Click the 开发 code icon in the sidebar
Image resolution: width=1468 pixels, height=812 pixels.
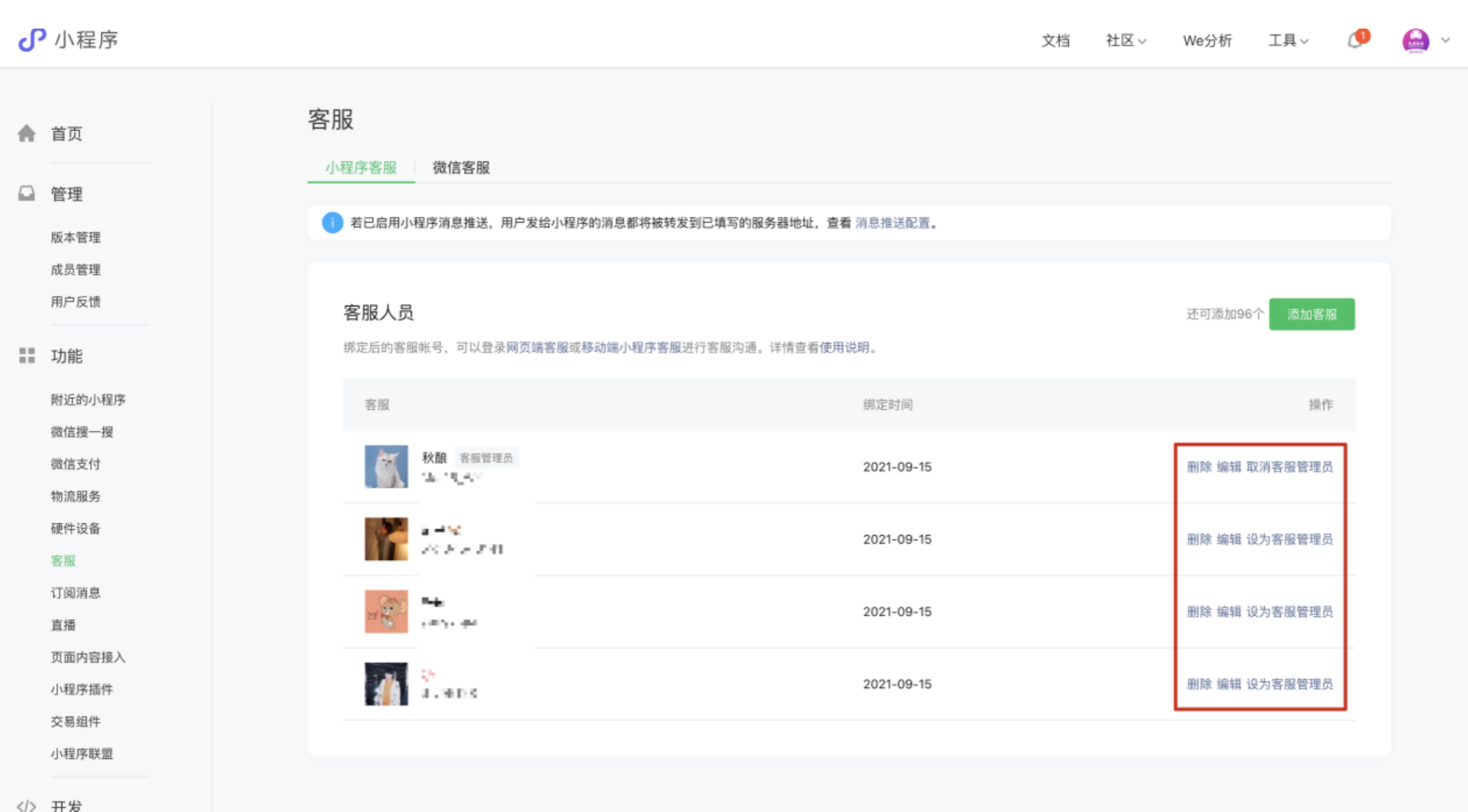[x=27, y=805]
